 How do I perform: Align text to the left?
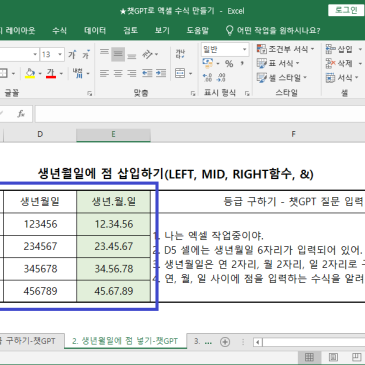pos(104,73)
